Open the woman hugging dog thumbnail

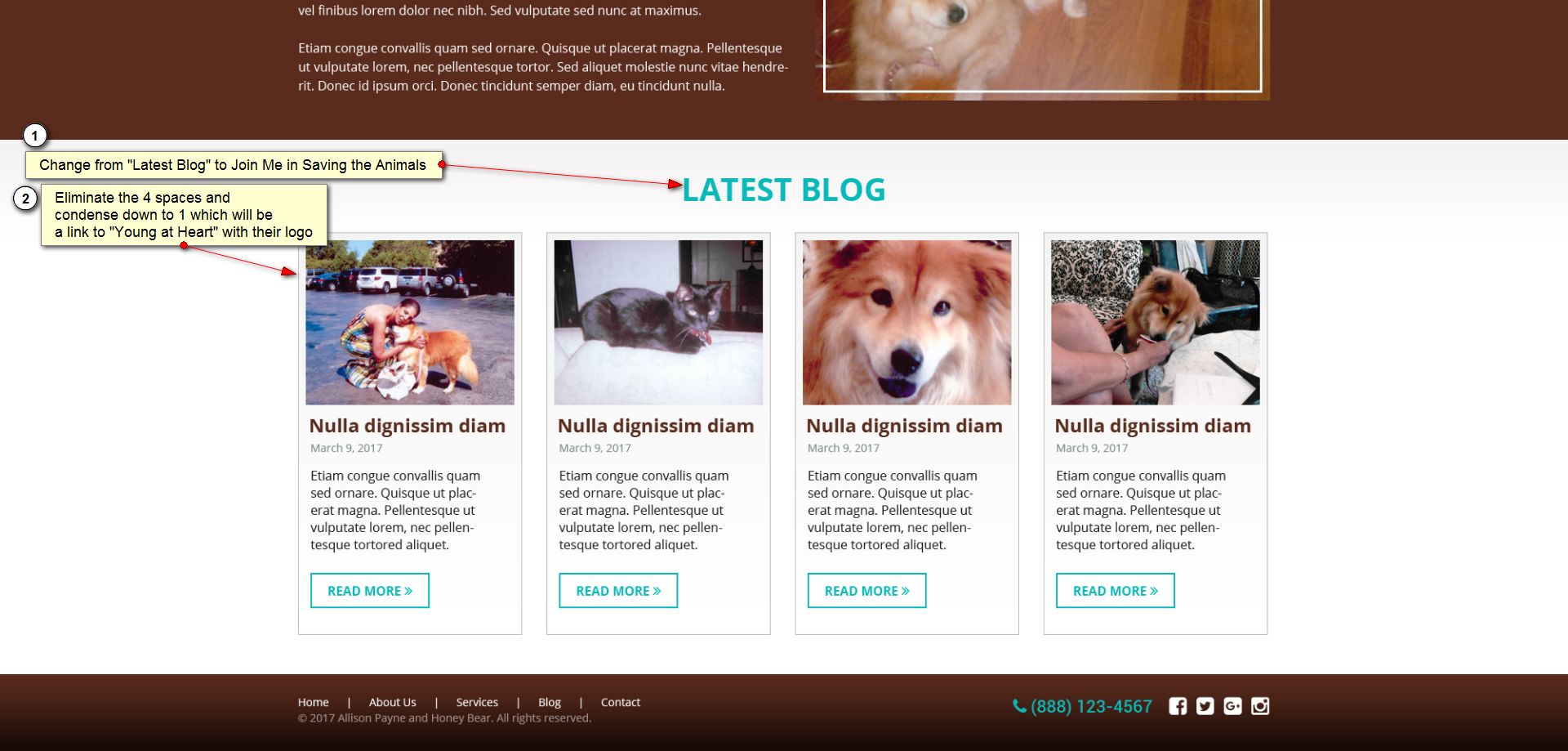pos(410,322)
